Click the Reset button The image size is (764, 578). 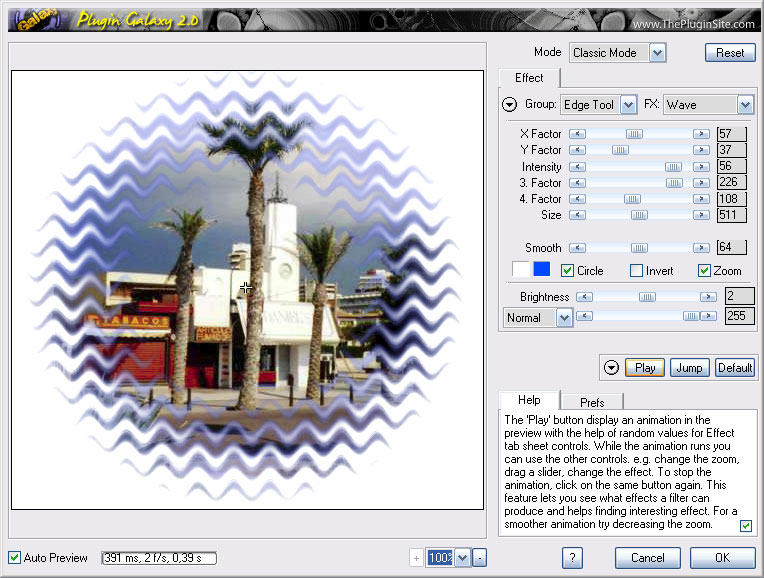click(730, 53)
